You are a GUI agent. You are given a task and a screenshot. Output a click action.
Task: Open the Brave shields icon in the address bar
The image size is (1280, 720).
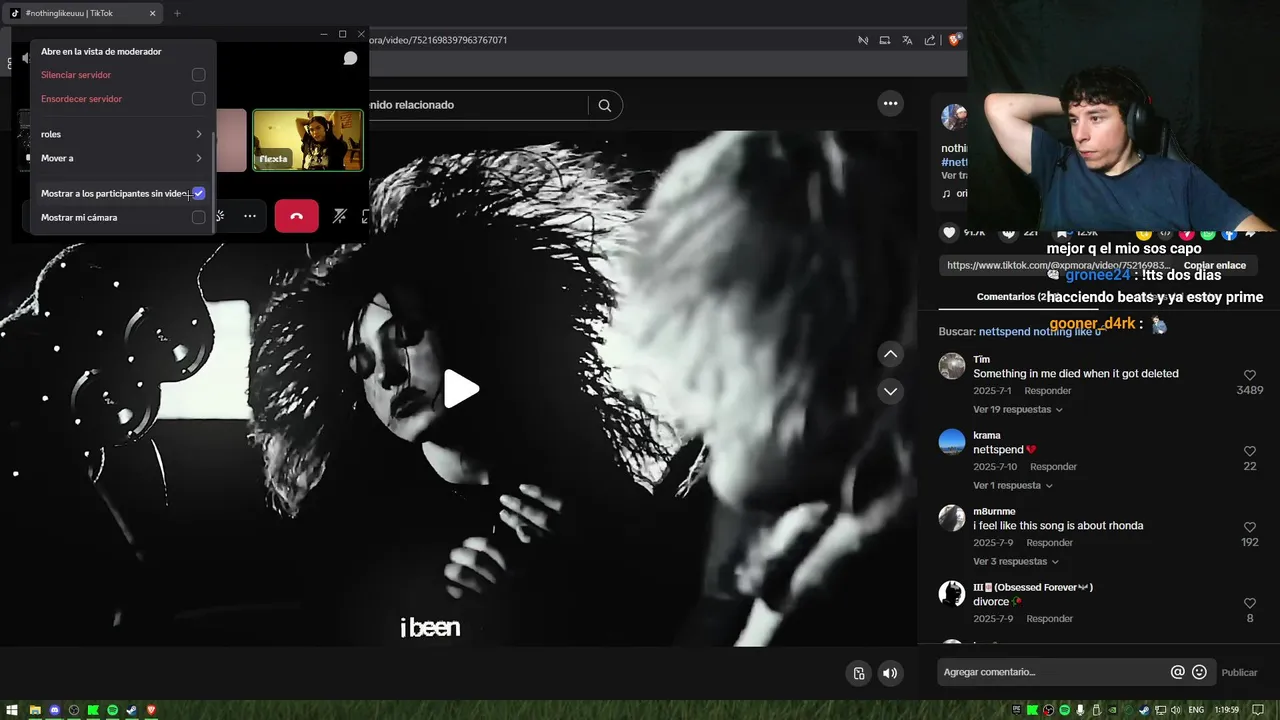[x=954, y=40]
